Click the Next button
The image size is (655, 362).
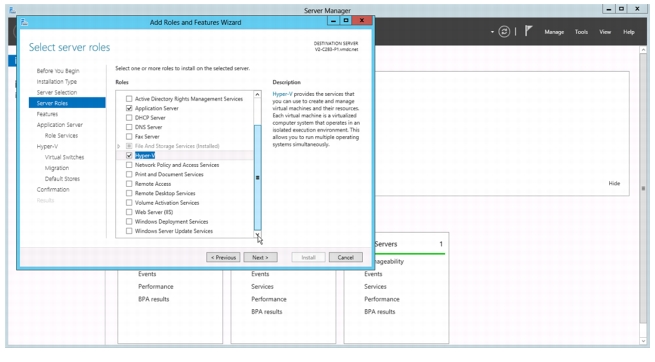260,257
